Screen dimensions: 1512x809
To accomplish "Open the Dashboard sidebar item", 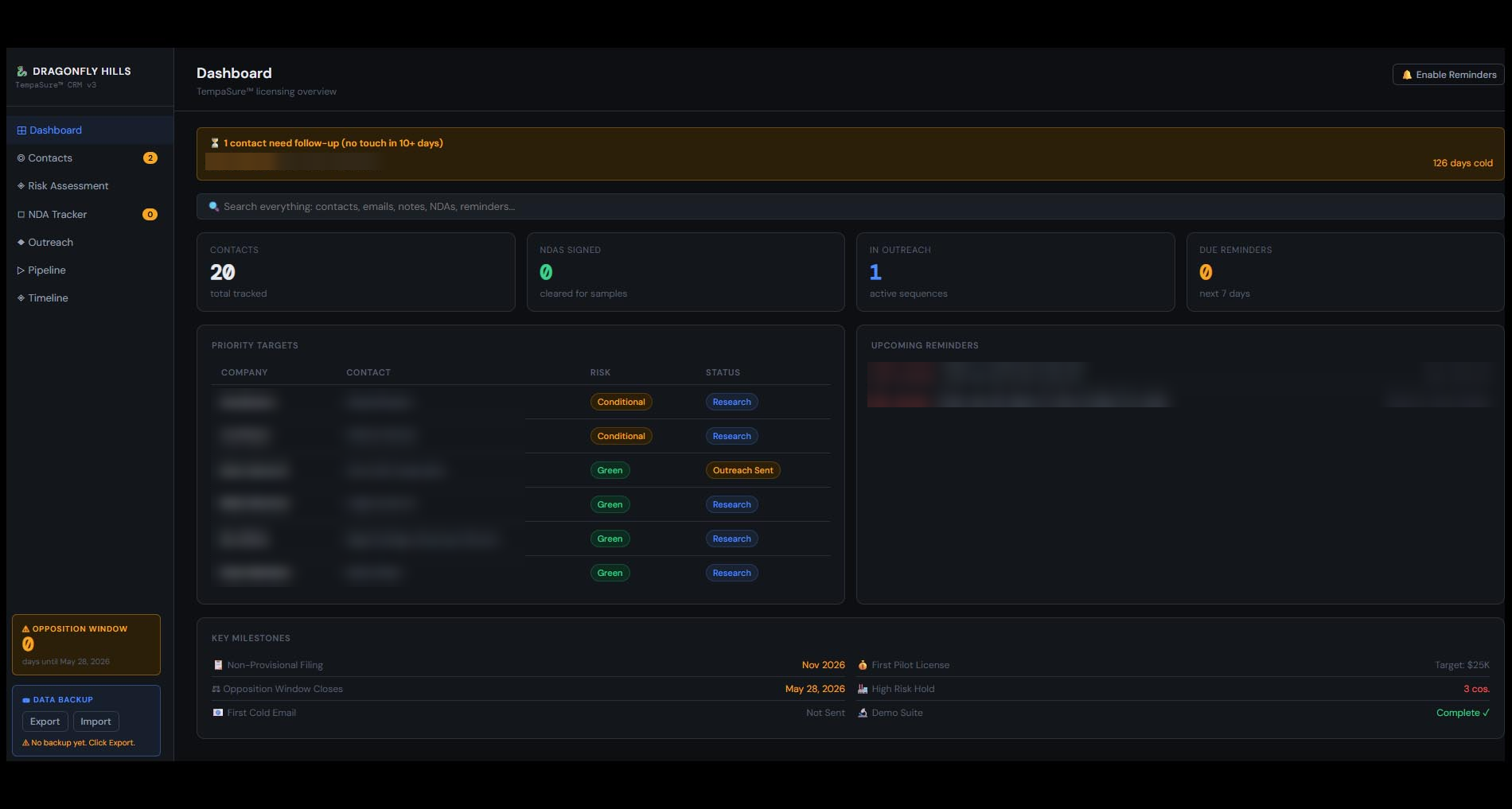I will pyautogui.click(x=89, y=130).
